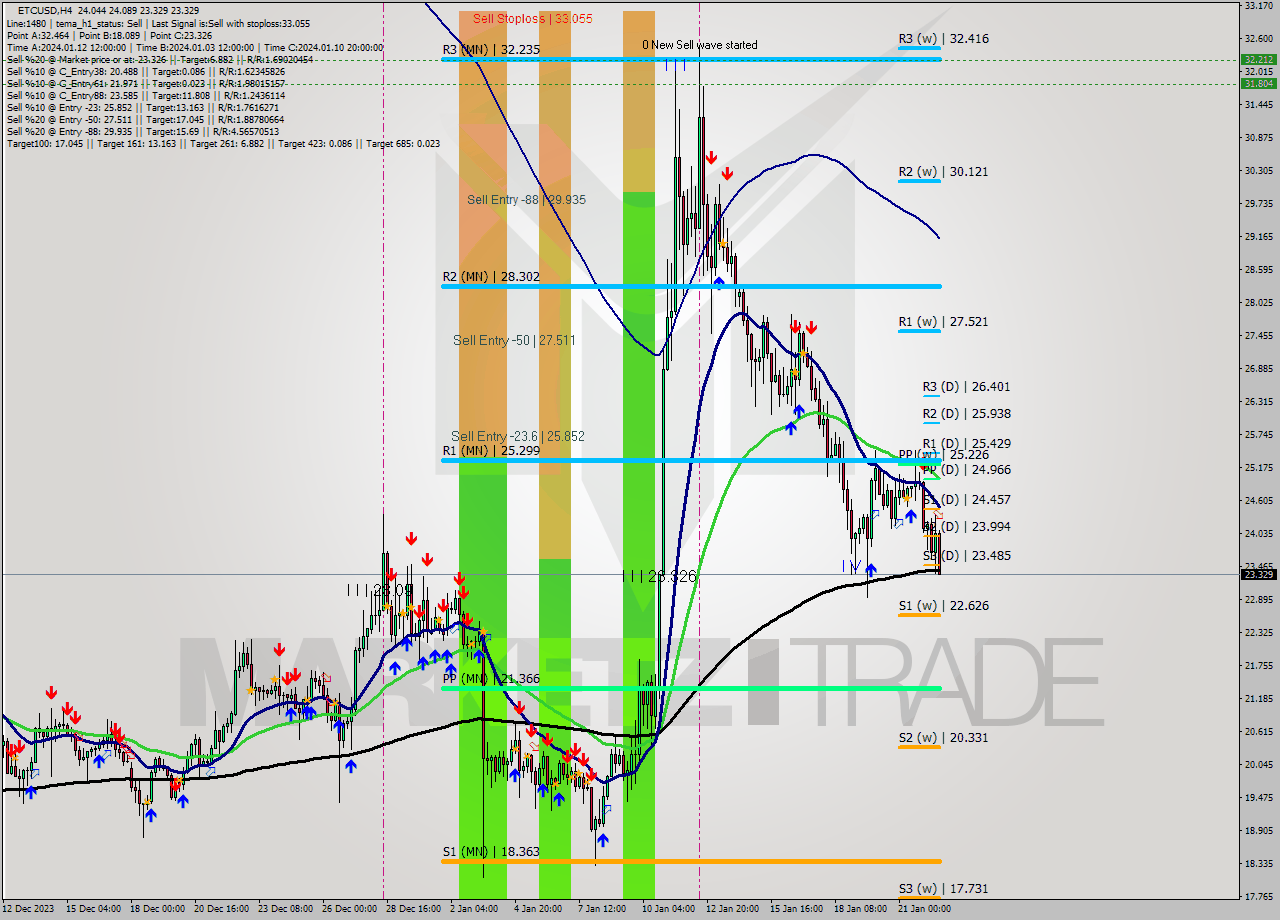Viewport: 1280px width, 920px height.
Task: Click the 'S3 (D) | 23.485' daily label
Action: 966,556
